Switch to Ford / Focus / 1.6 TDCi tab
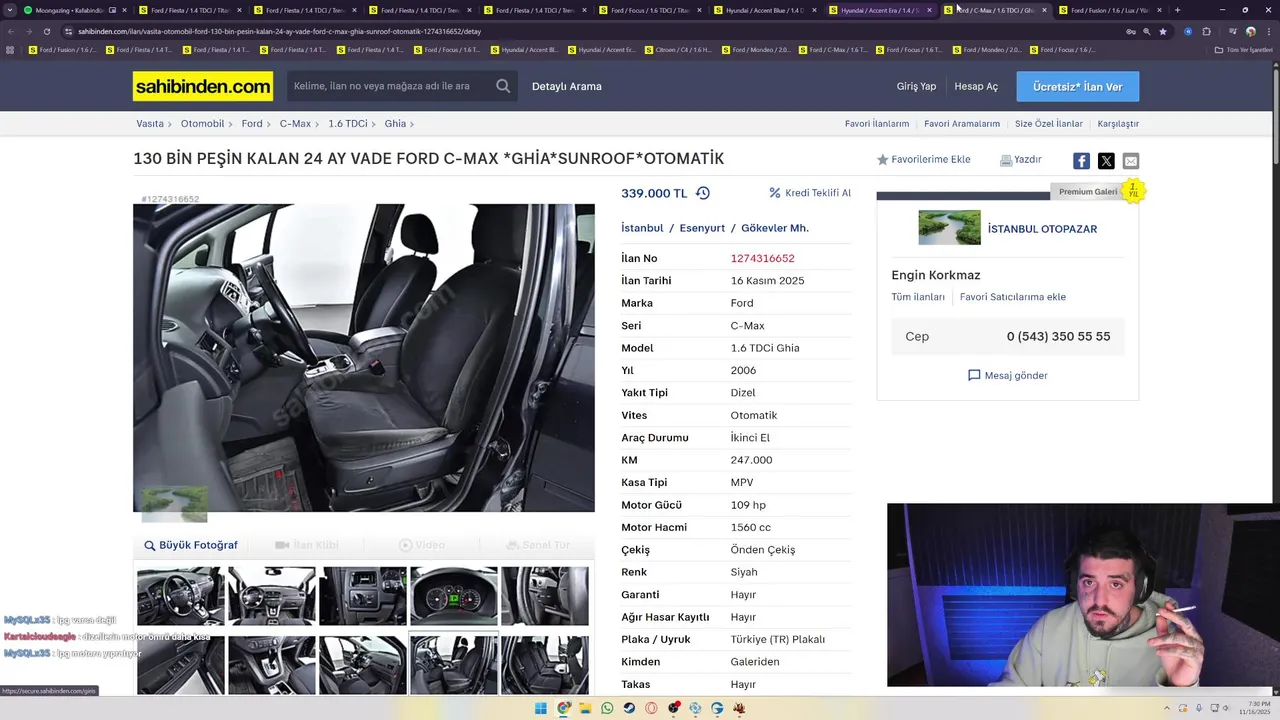 (x=651, y=10)
